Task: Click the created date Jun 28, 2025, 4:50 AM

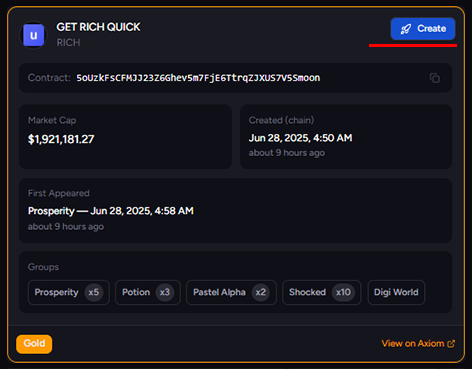Action: pyautogui.click(x=300, y=138)
